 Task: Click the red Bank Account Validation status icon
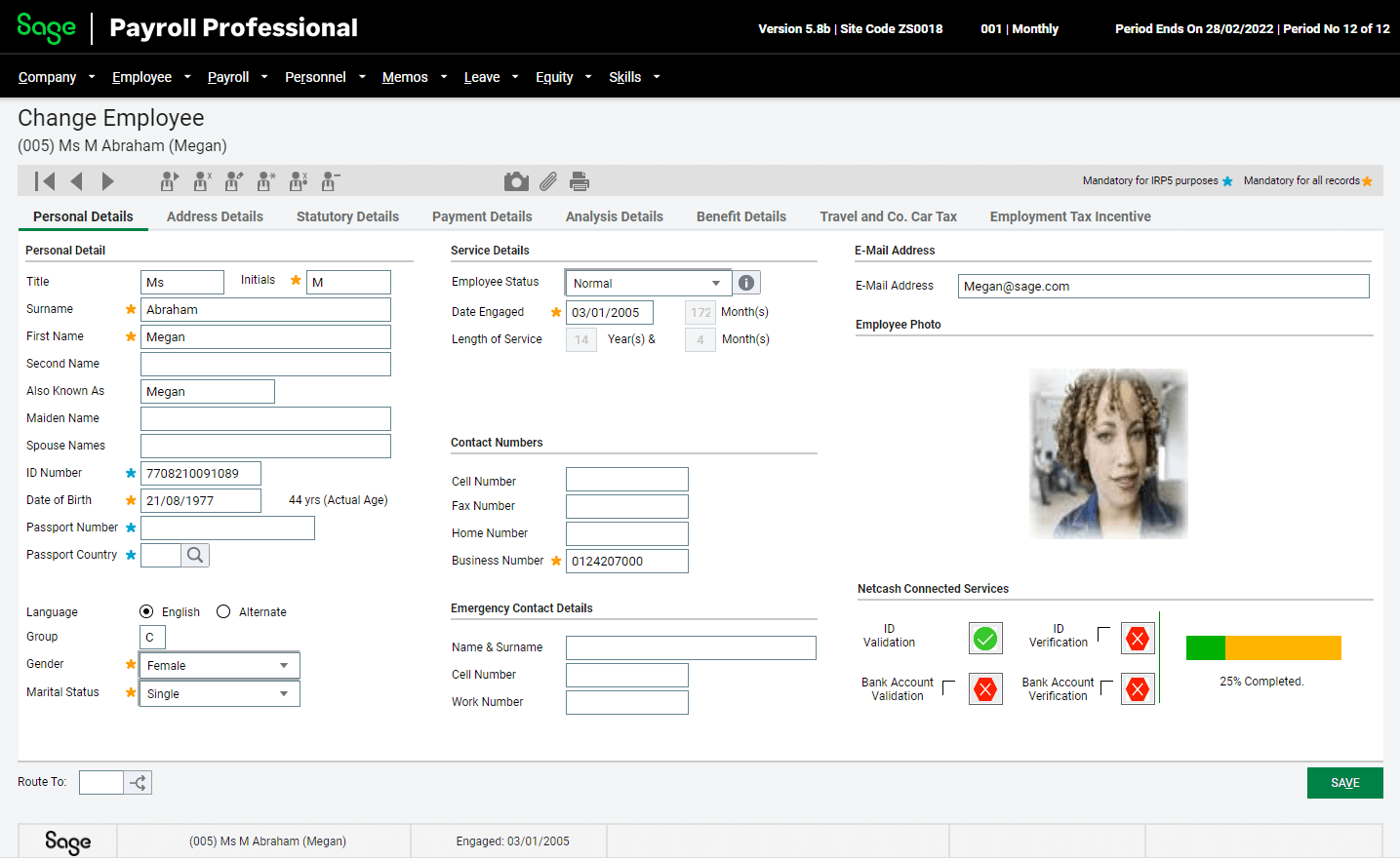(985, 689)
